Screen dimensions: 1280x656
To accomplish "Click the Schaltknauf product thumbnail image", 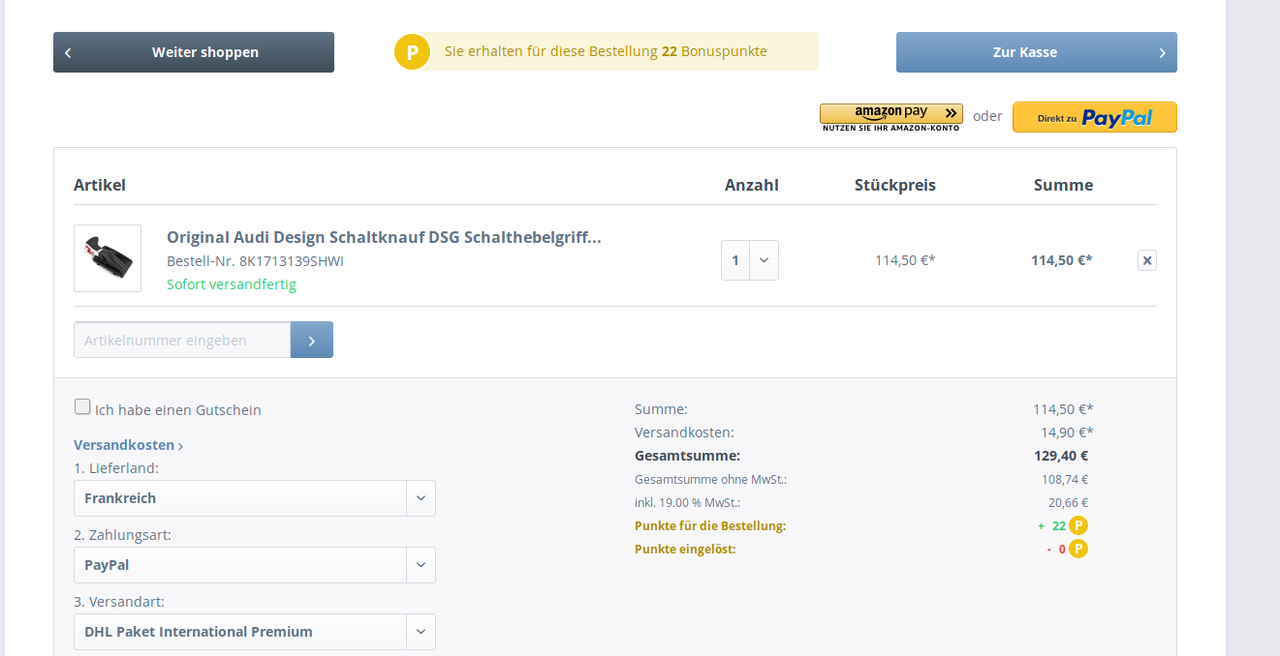I will [x=108, y=258].
